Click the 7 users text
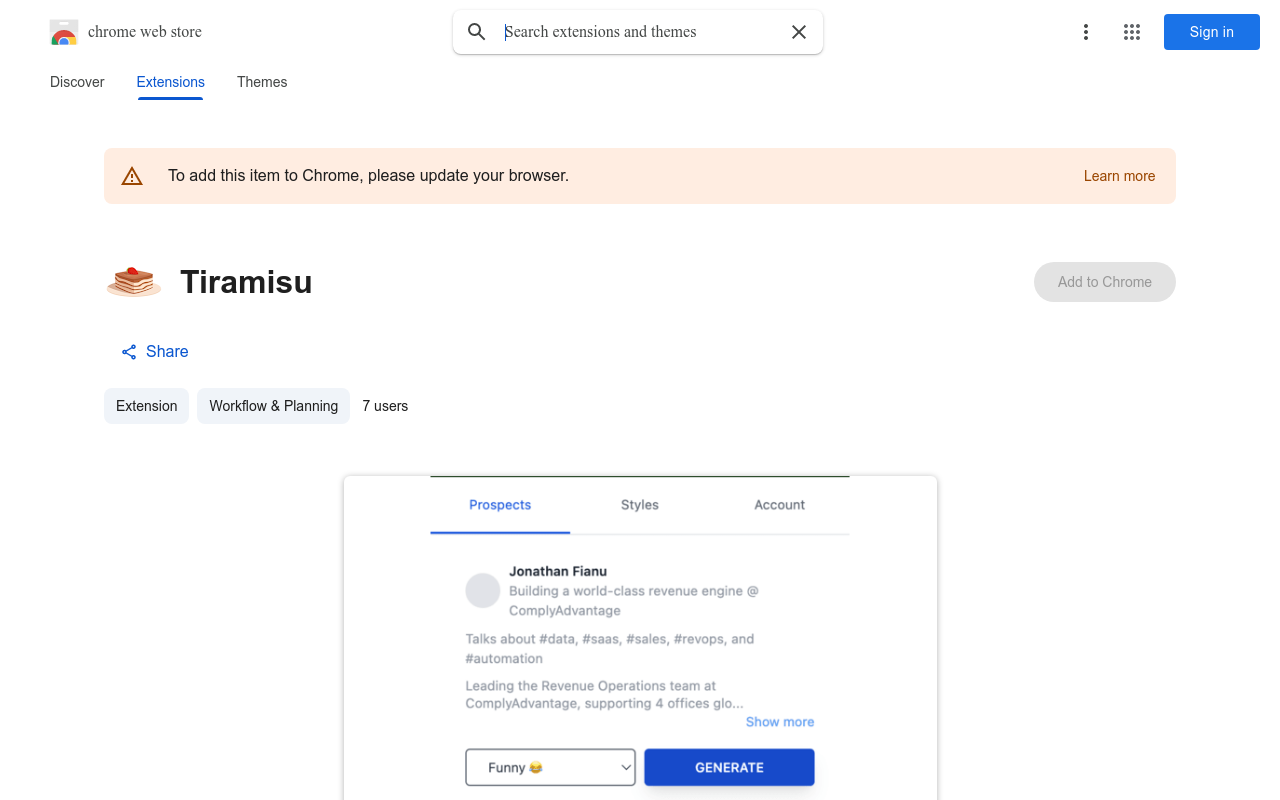 tap(385, 406)
